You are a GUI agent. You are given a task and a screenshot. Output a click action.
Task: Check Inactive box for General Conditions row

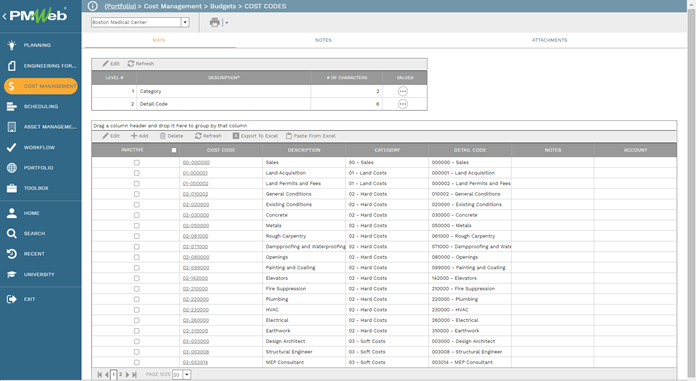(137, 194)
